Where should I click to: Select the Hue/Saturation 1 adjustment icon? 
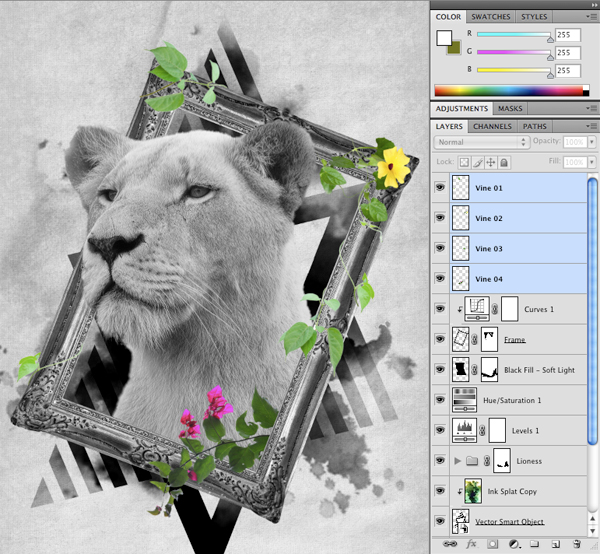click(465, 400)
